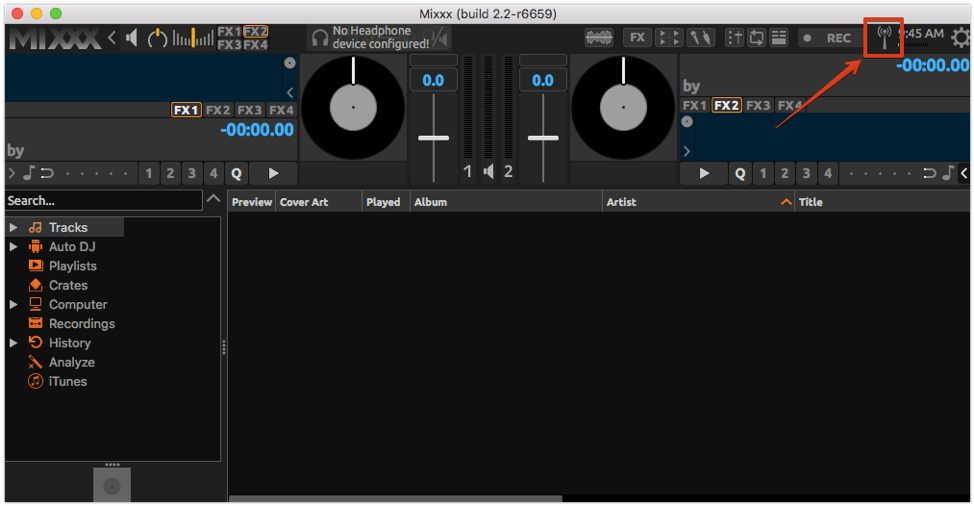Enable FX3 on deck 1
Image resolution: width=974 pixels, height=506 pixels.
tap(249, 110)
